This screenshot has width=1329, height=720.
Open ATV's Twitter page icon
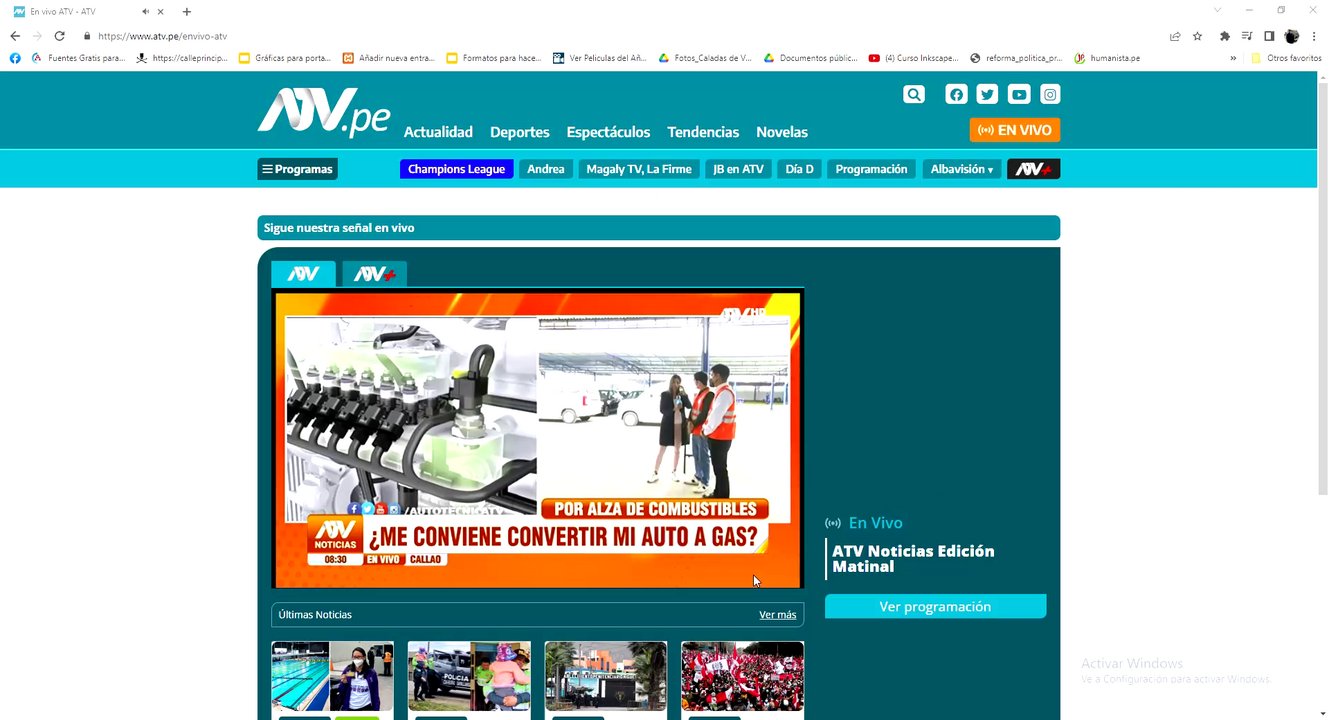(988, 94)
